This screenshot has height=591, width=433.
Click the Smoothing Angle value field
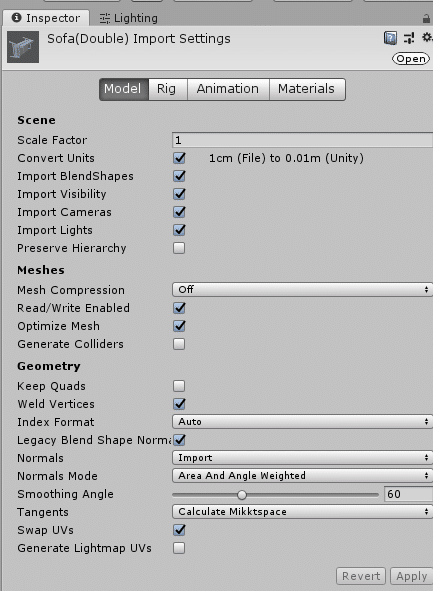408,494
